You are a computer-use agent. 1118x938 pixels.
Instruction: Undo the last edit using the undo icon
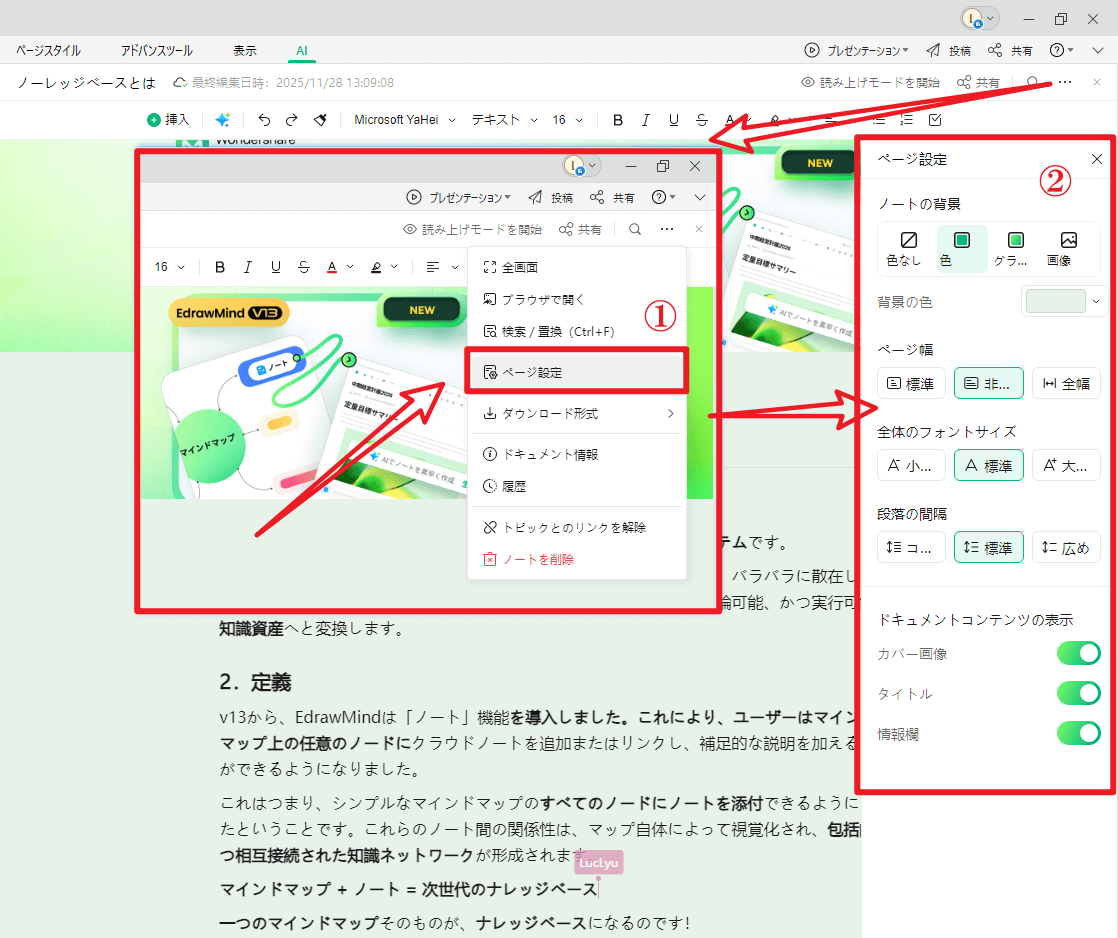pos(264,119)
